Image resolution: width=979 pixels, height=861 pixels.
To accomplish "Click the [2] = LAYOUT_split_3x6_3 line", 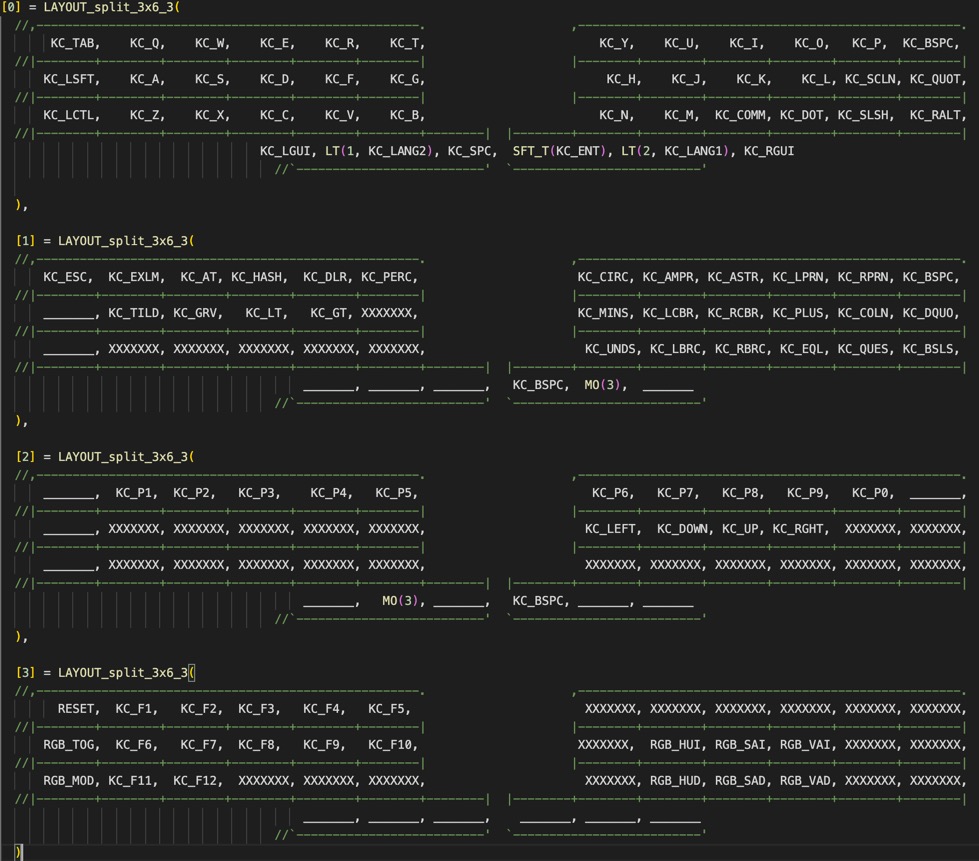I will (105, 457).
